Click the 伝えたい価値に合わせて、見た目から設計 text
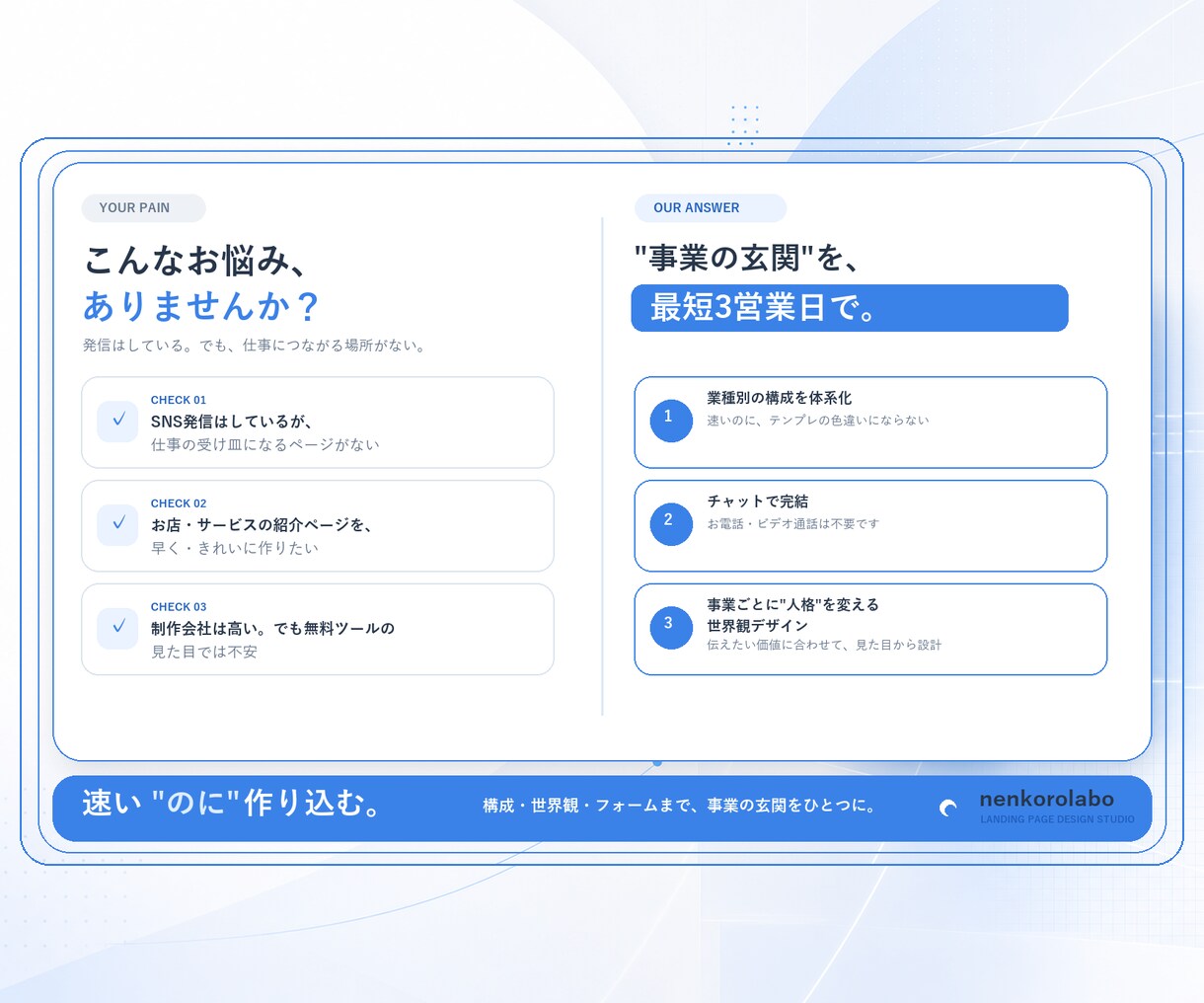1204x1003 pixels. click(x=824, y=645)
